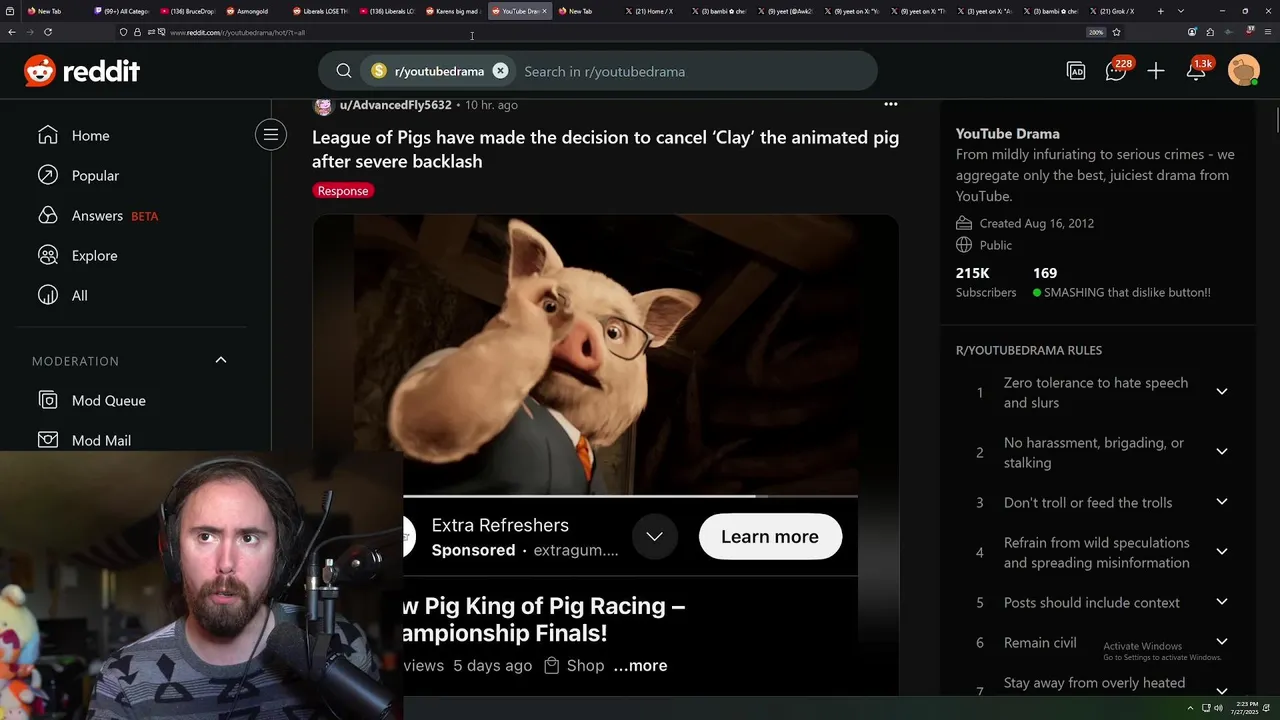
Task: Collapse the Moderation section chevron
Action: tap(221, 360)
